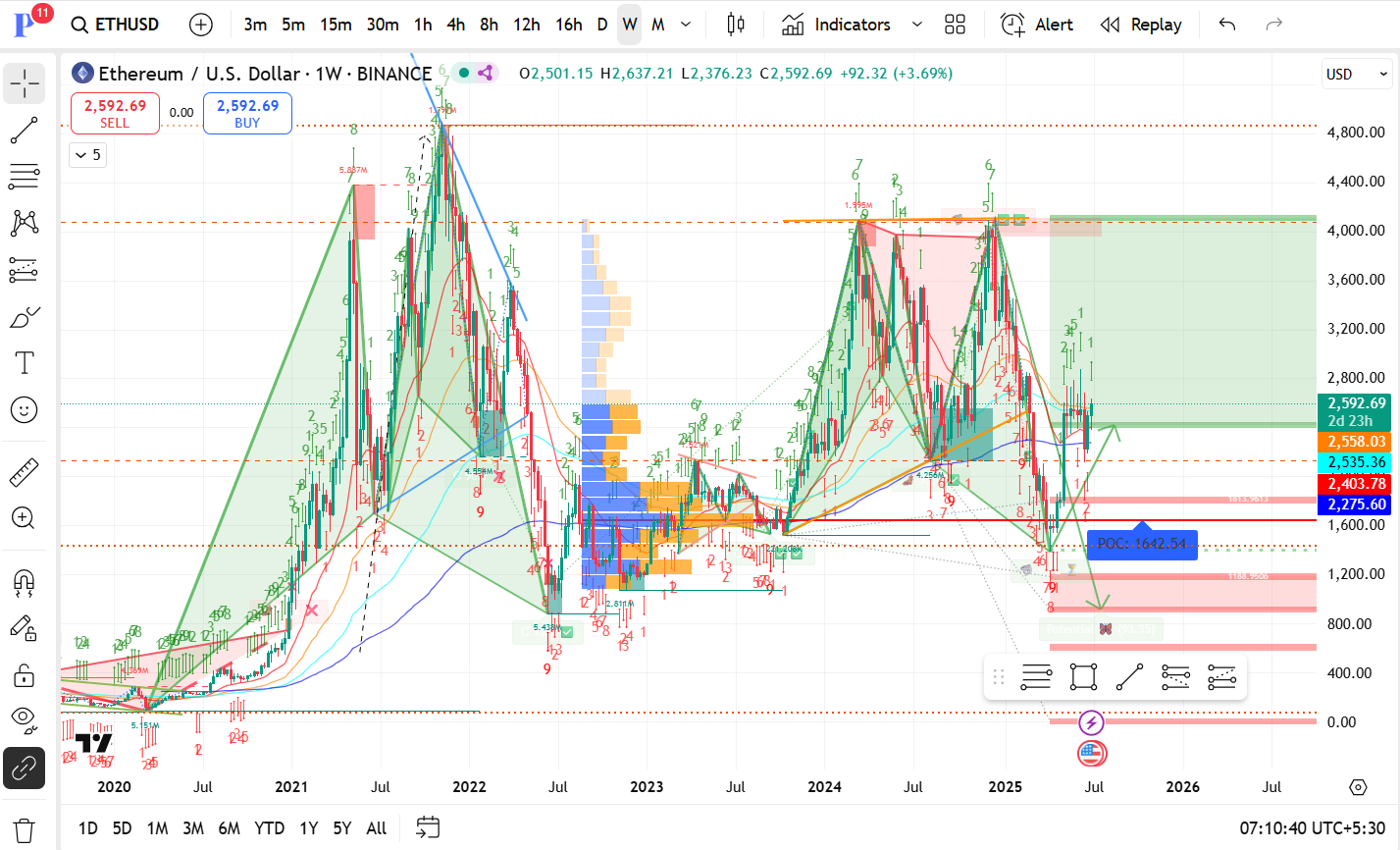
Task: Undo the last chart action
Action: pos(1226,25)
